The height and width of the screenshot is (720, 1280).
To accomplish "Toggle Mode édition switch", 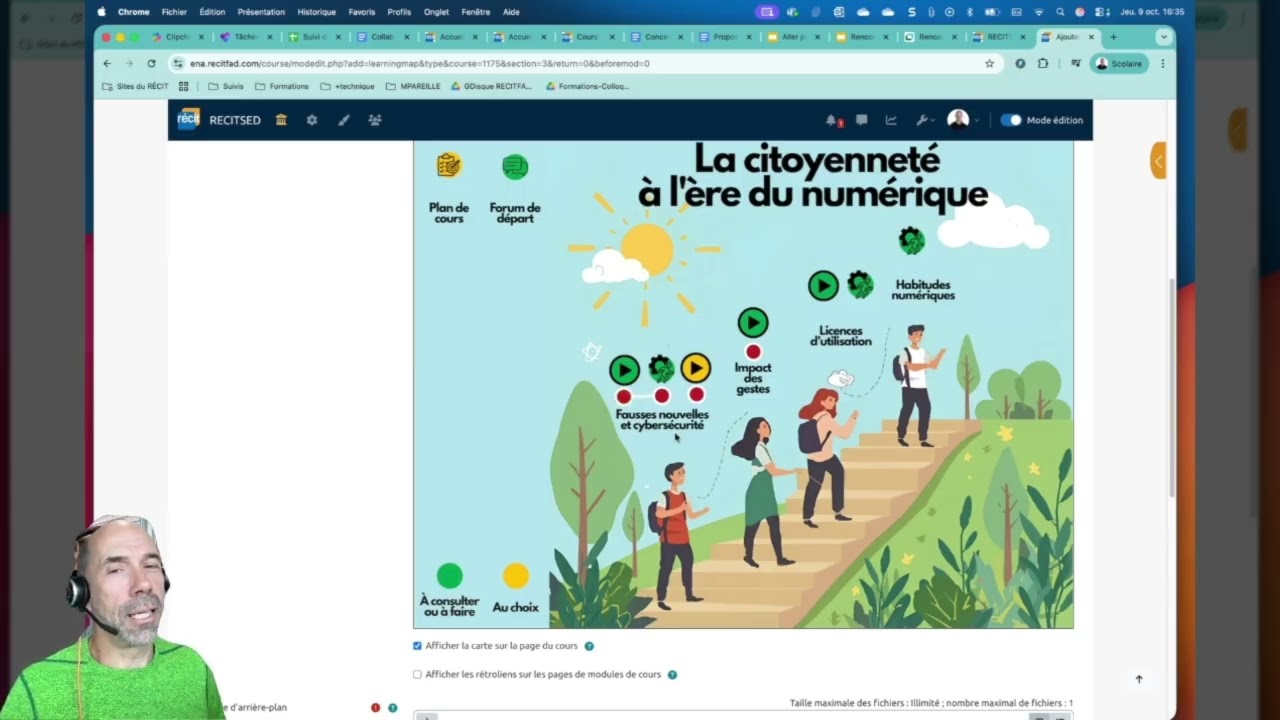I will click(1012, 120).
